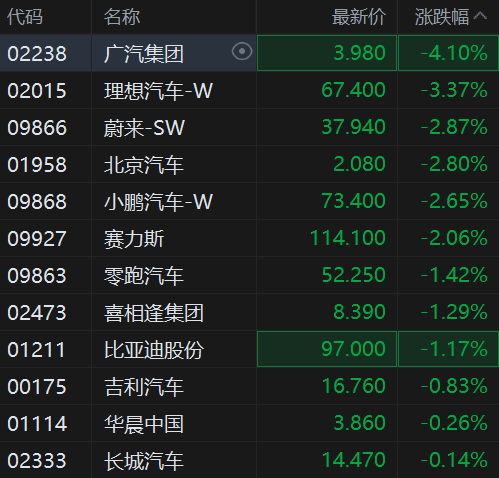Click price 14.470
Viewport: 499px width, 478px height.
coord(354,460)
